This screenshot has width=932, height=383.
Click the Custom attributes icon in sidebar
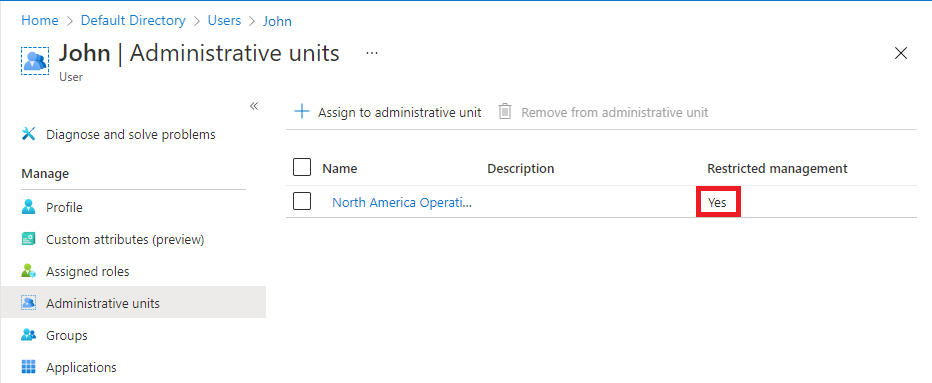29,240
